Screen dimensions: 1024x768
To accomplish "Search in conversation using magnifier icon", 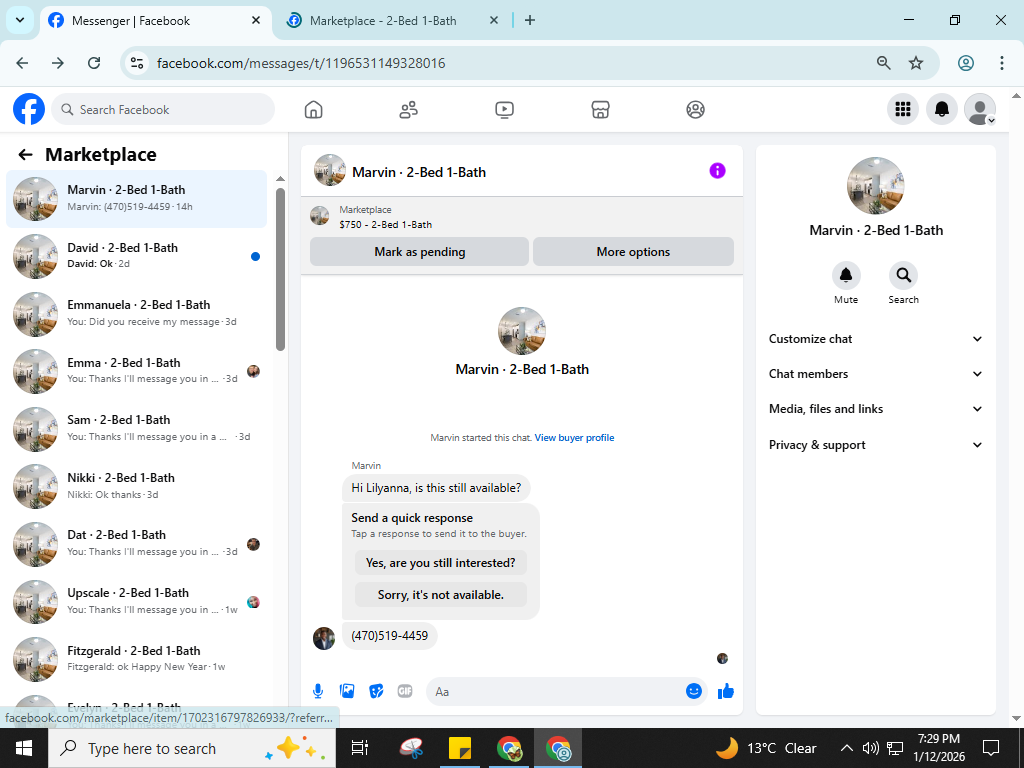I will point(903,276).
